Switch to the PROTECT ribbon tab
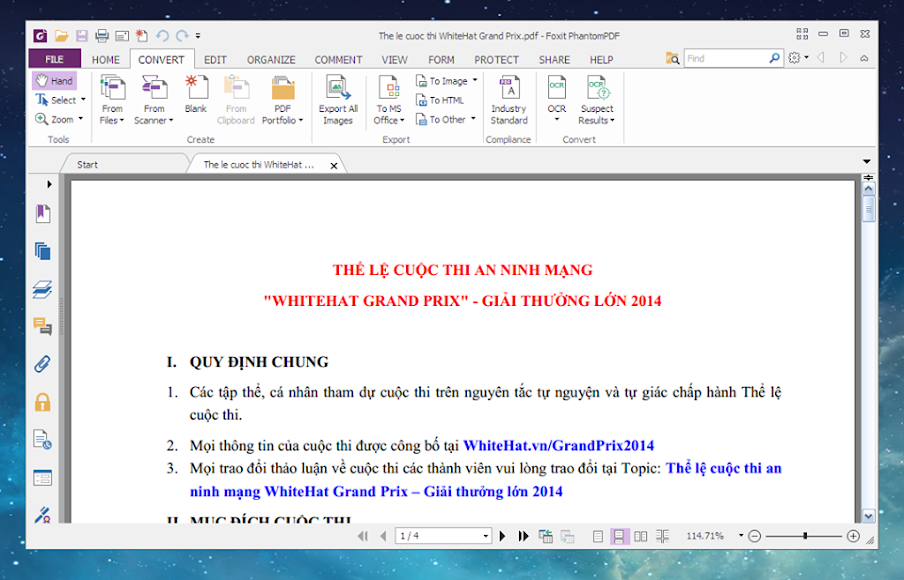 click(496, 60)
